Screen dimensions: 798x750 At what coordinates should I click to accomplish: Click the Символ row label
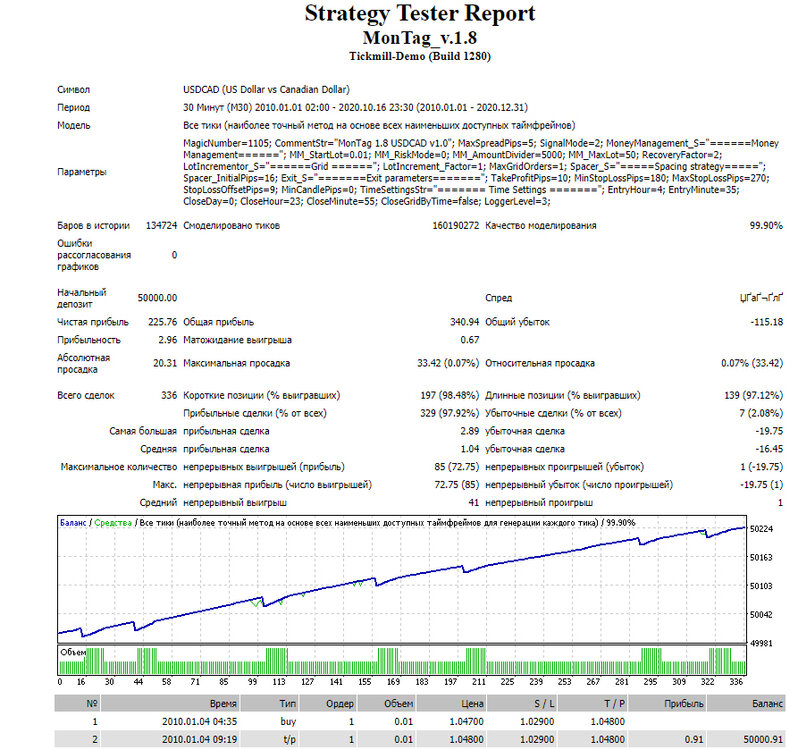click(73, 90)
